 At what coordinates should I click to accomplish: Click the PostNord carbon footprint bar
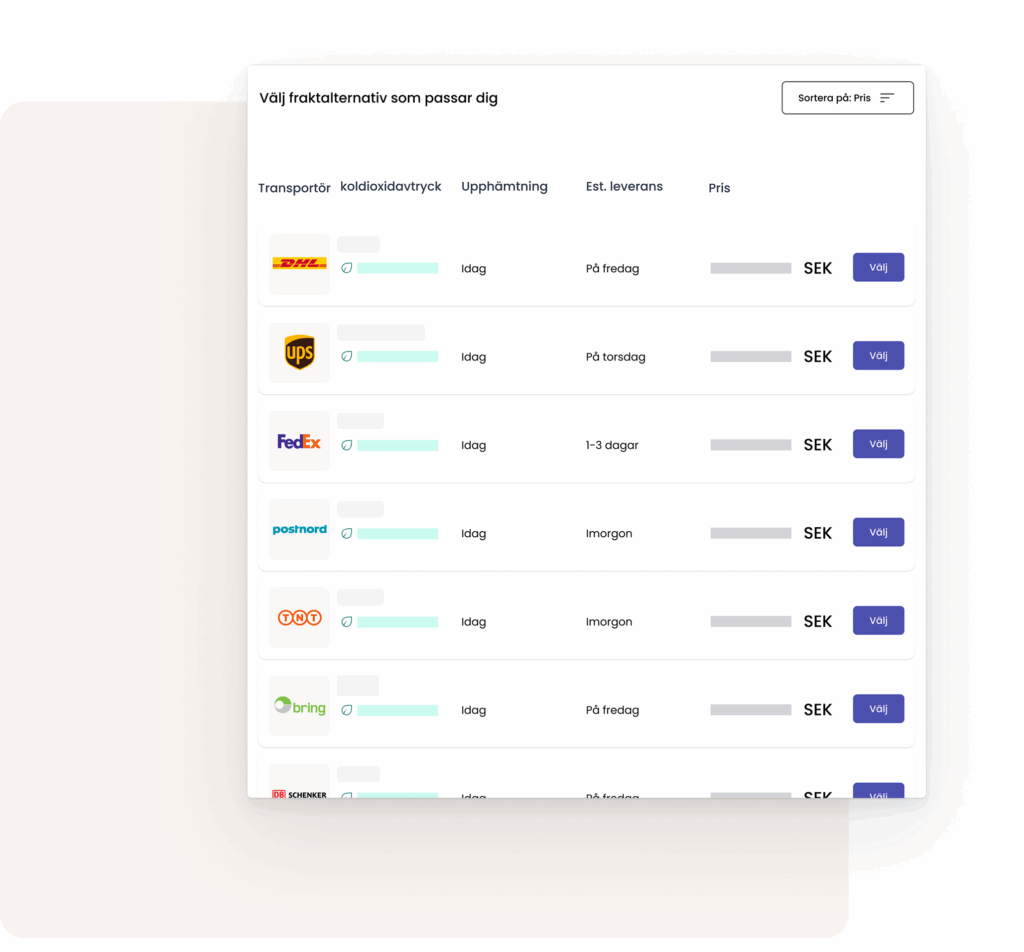pyautogui.click(x=398, y=533)
